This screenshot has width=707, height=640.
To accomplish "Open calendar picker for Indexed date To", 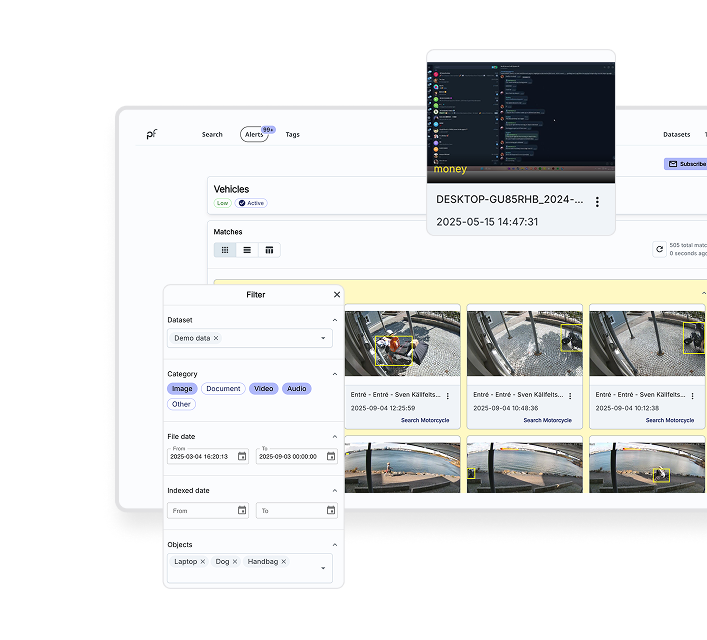I will point(330,510).
